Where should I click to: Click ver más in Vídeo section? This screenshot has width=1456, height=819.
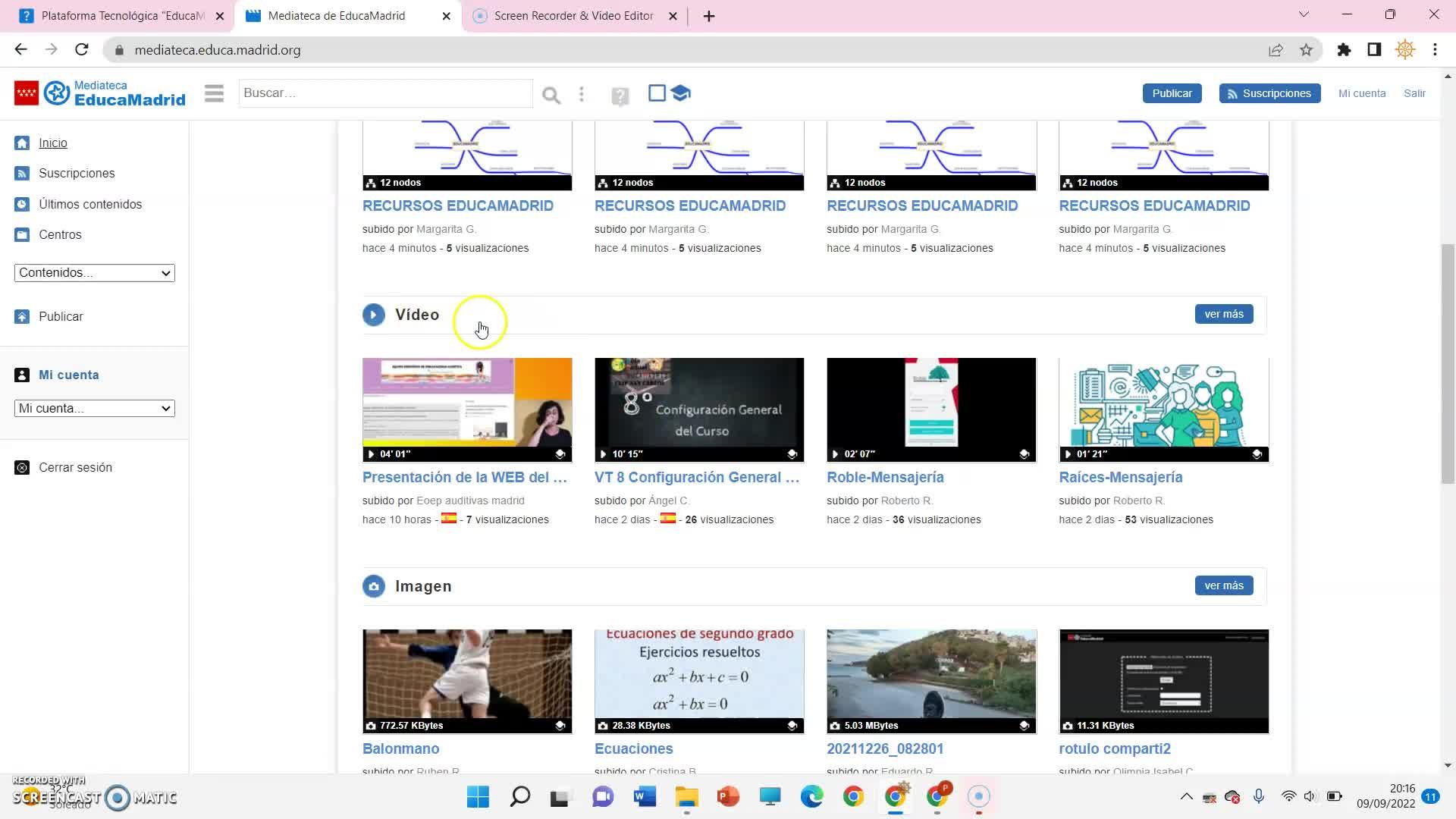[x=1223, y=314]
